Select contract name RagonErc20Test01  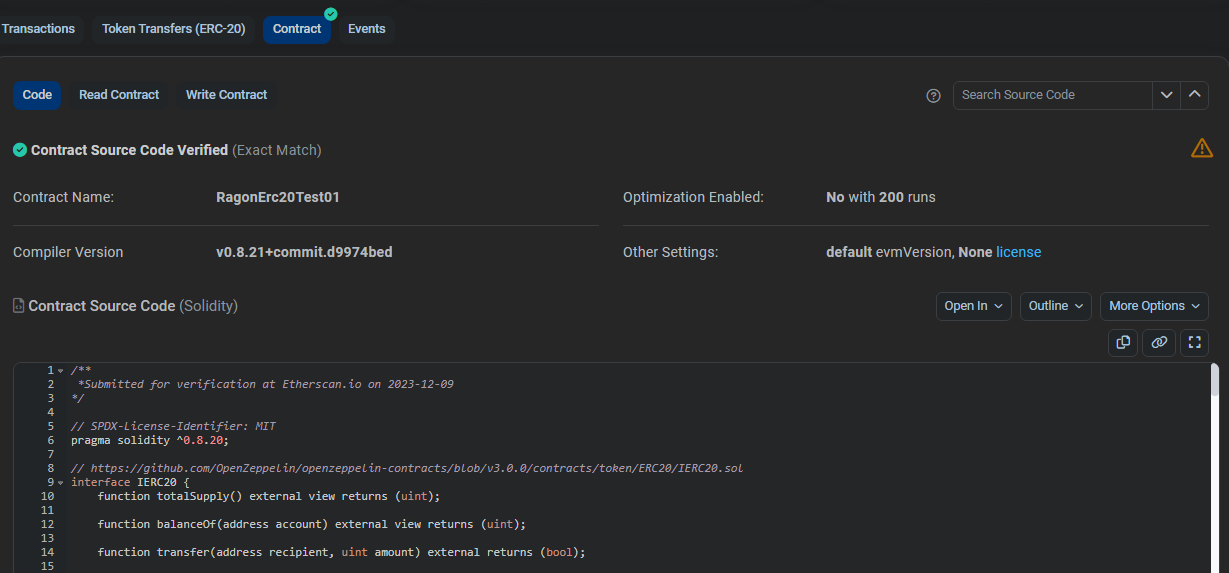[x=278, y=197]
